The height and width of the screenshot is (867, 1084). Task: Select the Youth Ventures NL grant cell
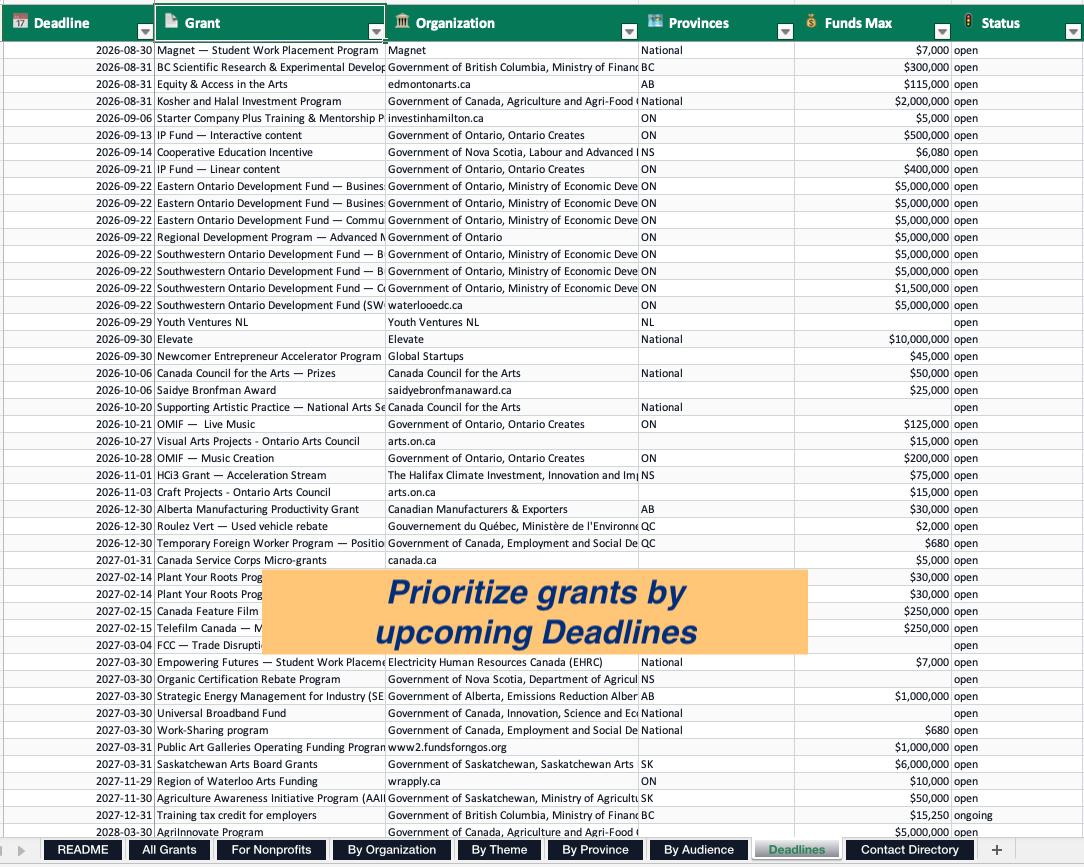(x=270, y=322)
